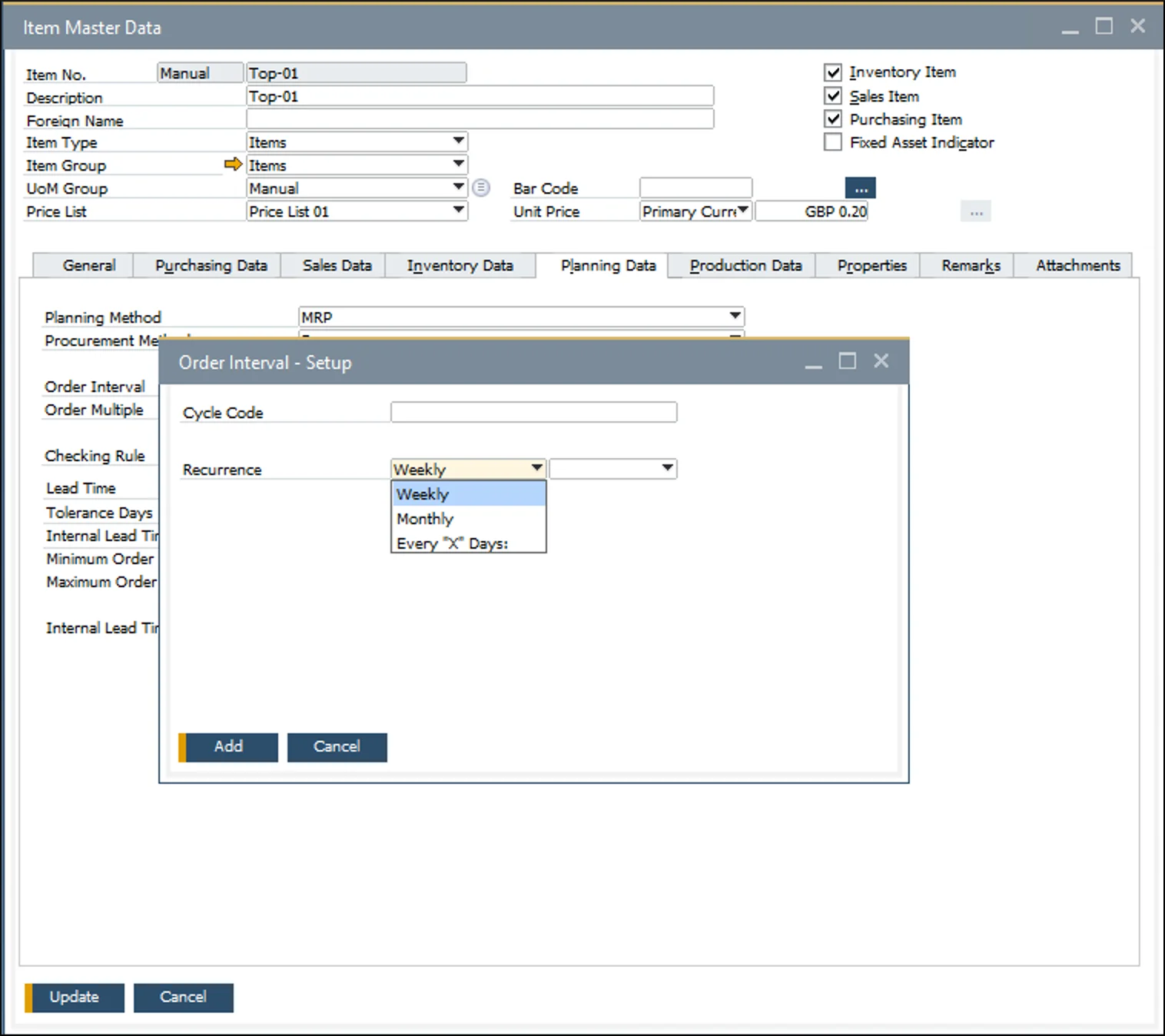Click Add in the Order Interval dialog
The image size is (1165, 1036).
(228, 747)
